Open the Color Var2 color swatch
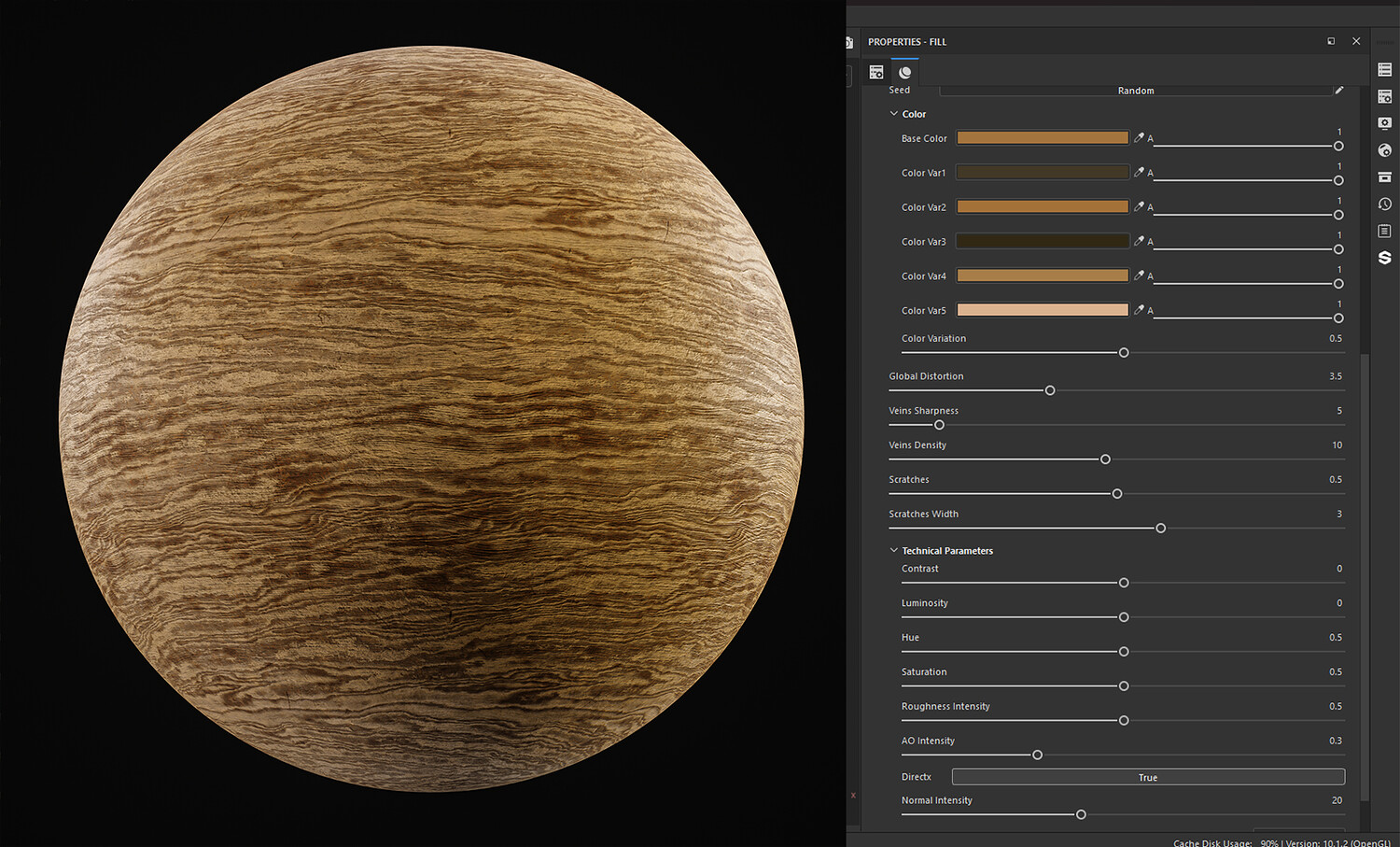 click(1043, 207)
